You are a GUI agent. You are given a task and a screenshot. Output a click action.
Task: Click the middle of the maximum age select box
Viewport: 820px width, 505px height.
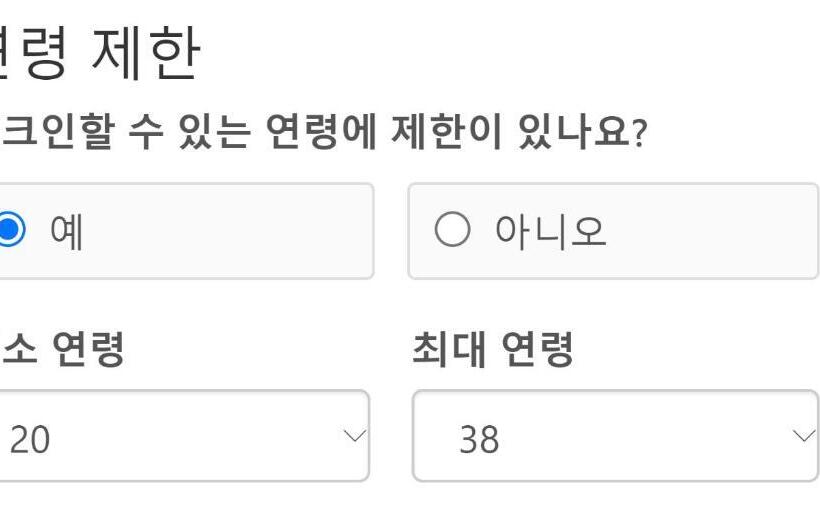click(614, 436)
